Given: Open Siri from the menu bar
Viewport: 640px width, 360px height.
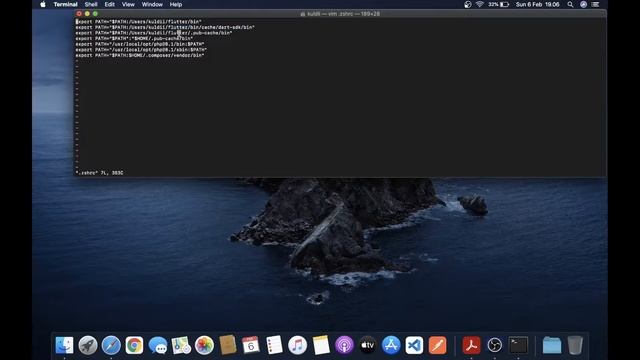Looking at the screenshot, I should pos(583,4).
